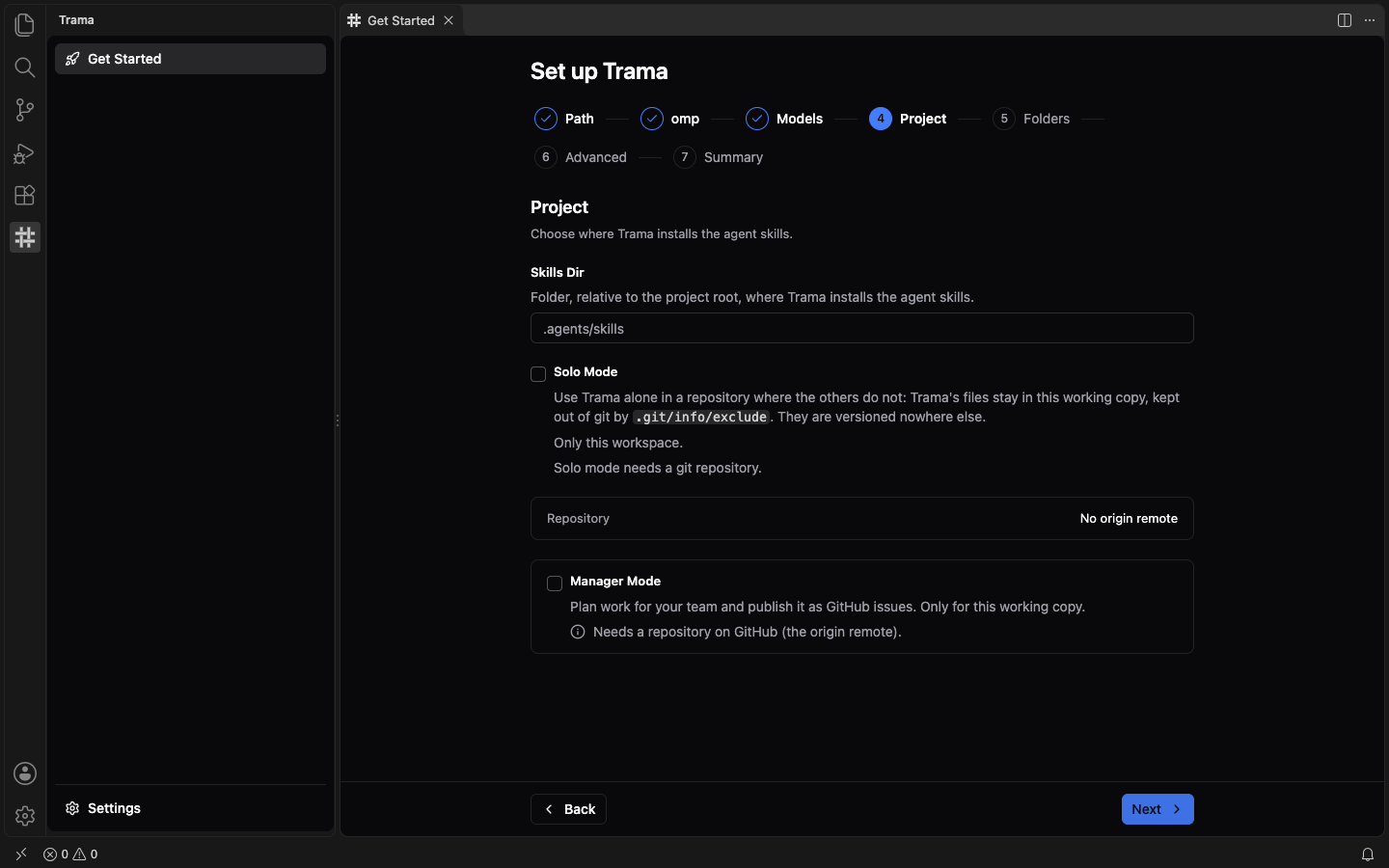Click the Repository status row

(x=862, y=519)
